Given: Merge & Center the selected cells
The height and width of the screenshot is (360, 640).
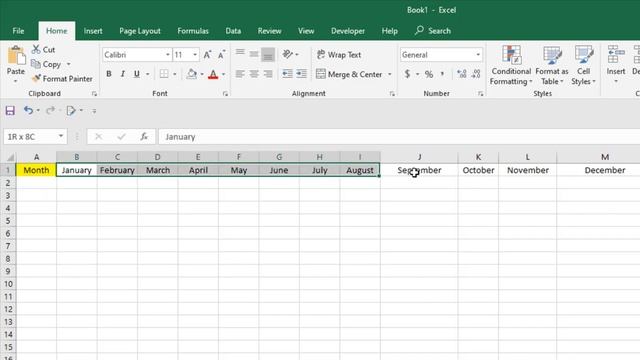Looking at the screenshot, I should [349, 74].
